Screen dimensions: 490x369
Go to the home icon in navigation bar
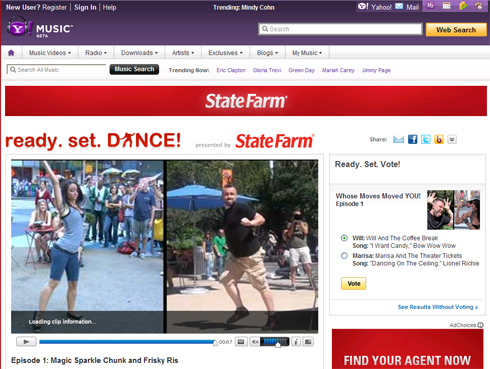click(11, 53)
